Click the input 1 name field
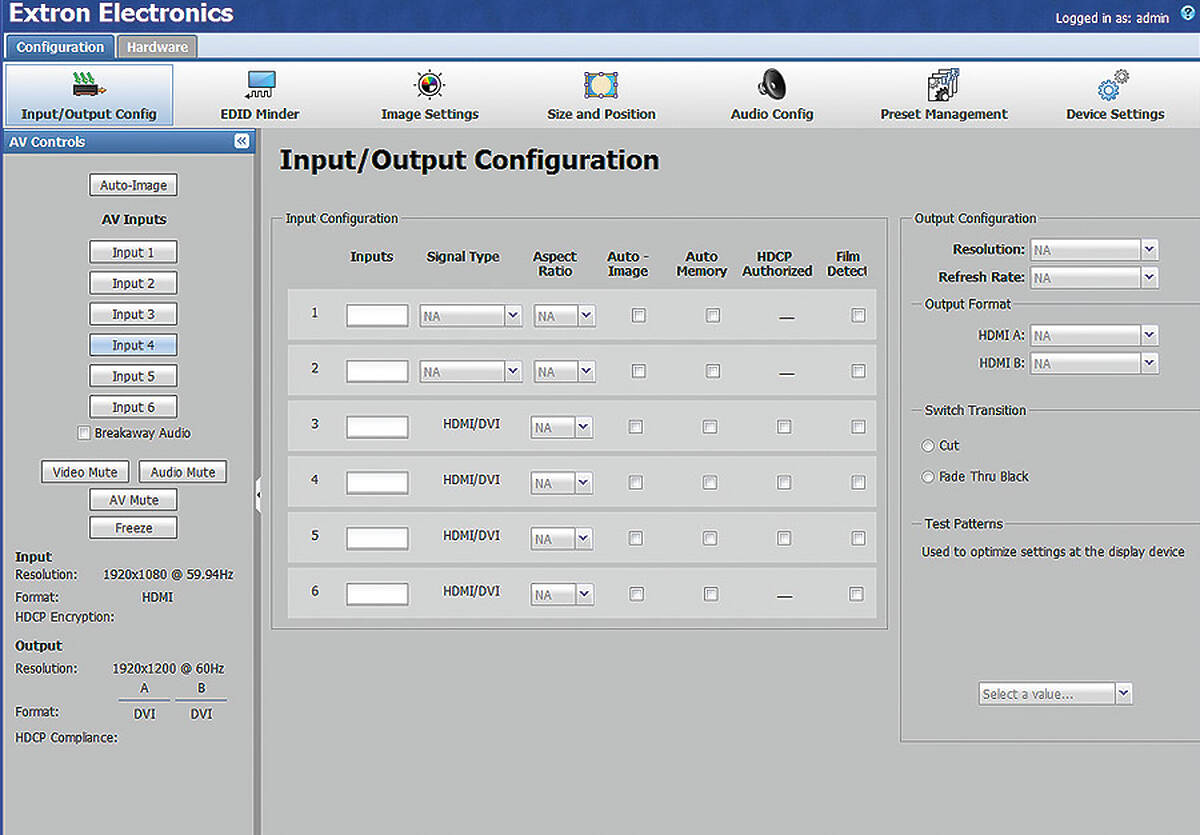Viewport: 1200px width, 835px height. pyautogui.click(x=377, y=316)
